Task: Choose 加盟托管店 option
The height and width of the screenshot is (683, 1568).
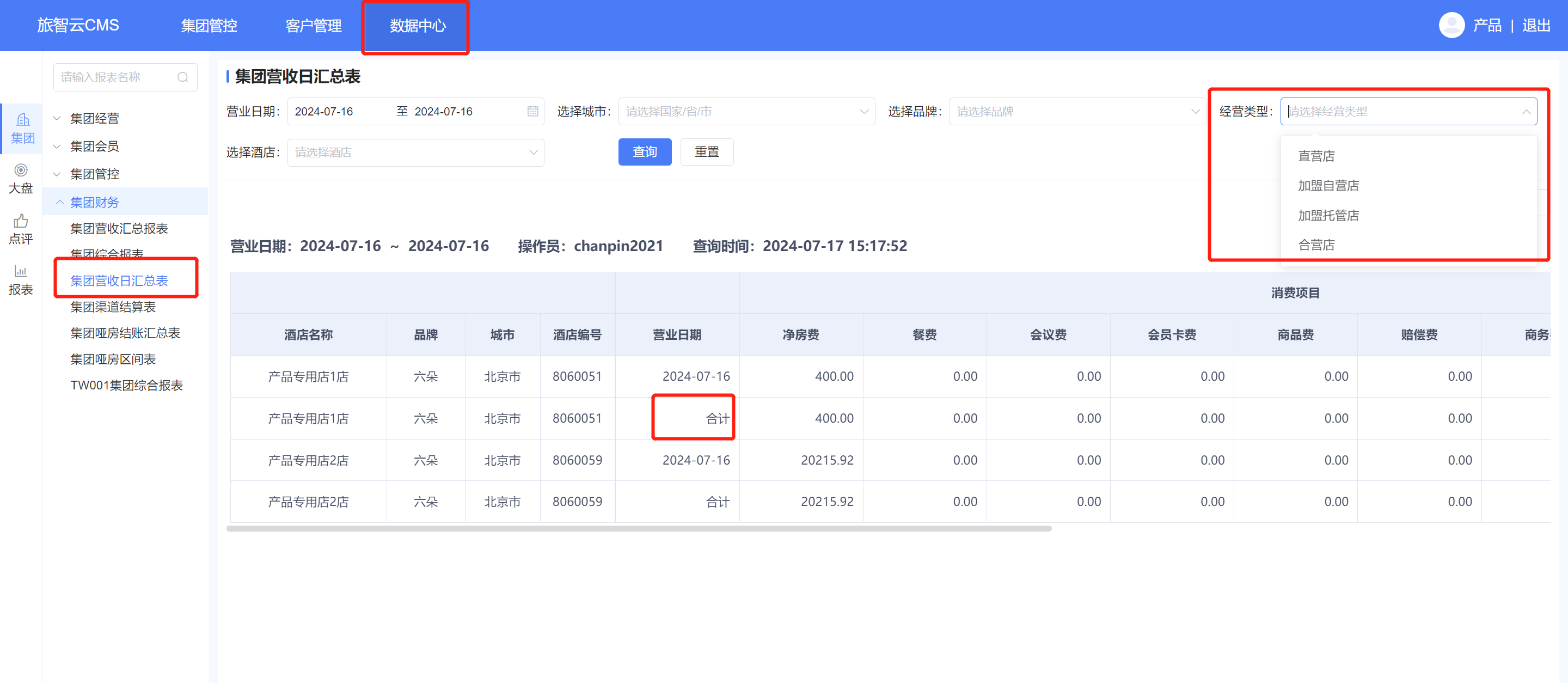Action: point(1408,216)
